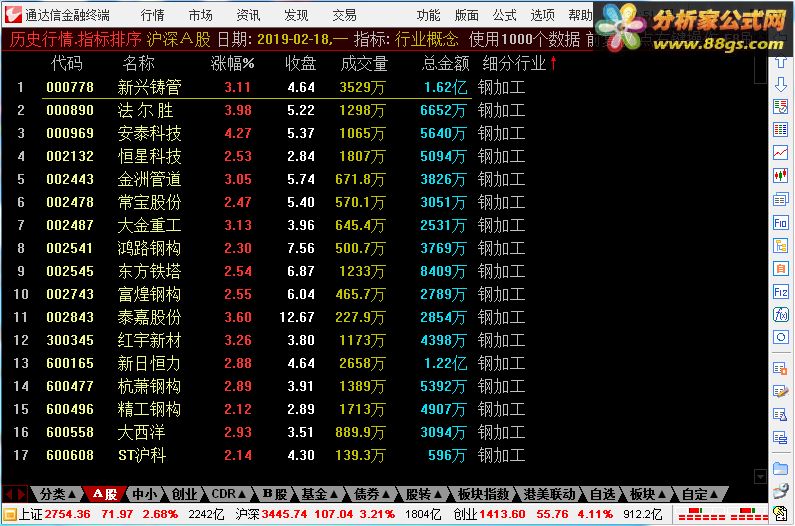This screenshot has height=526, width=795.
Task: Open the 发现 menu
Action: pos(296,15)
